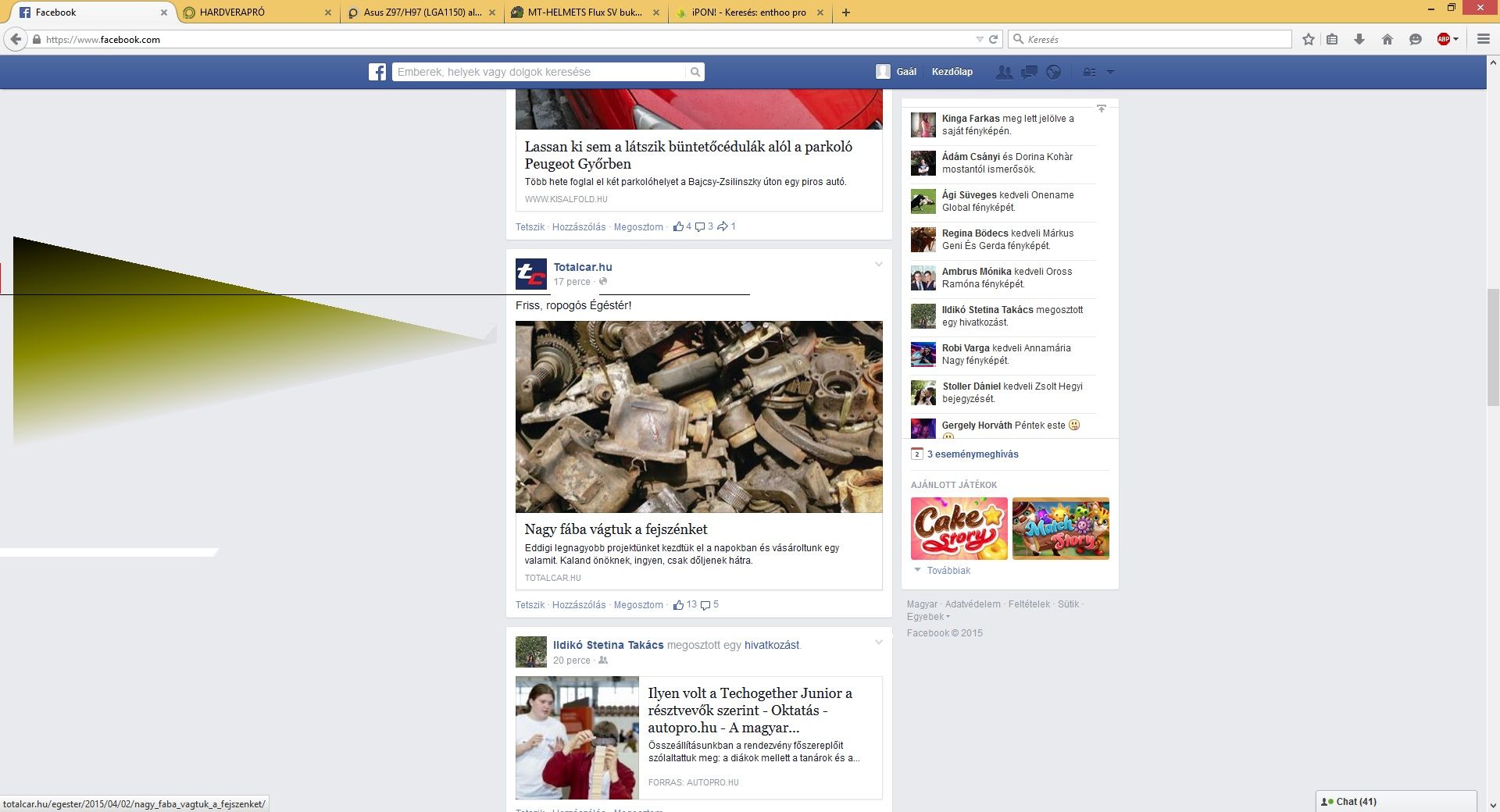This screenshot has width=1500, height=812.
Task: Open the rusty car parts image
Action: pos(699,417)
